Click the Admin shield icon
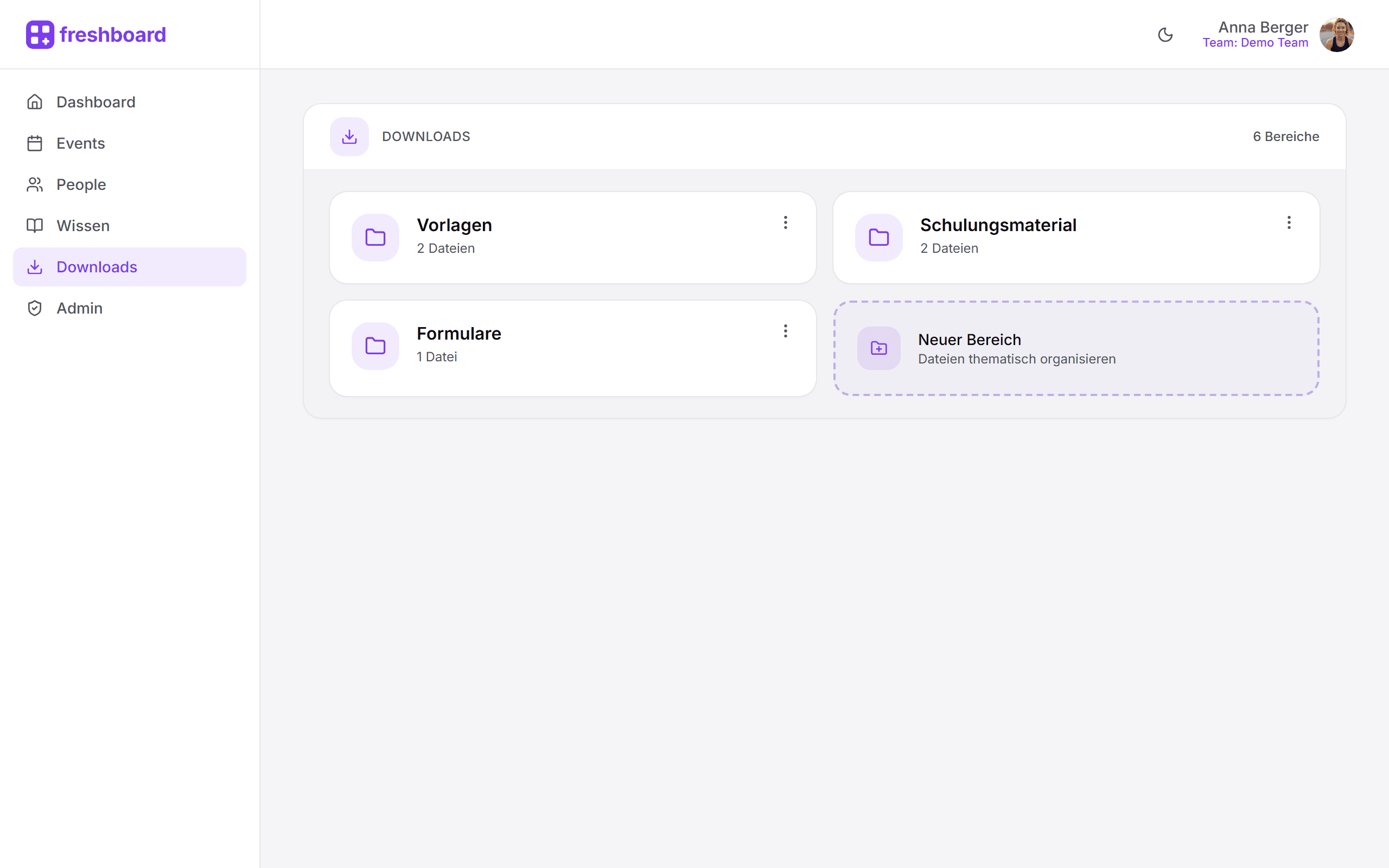Screen dimensions: 1389x868 click(x=34, y=308)
